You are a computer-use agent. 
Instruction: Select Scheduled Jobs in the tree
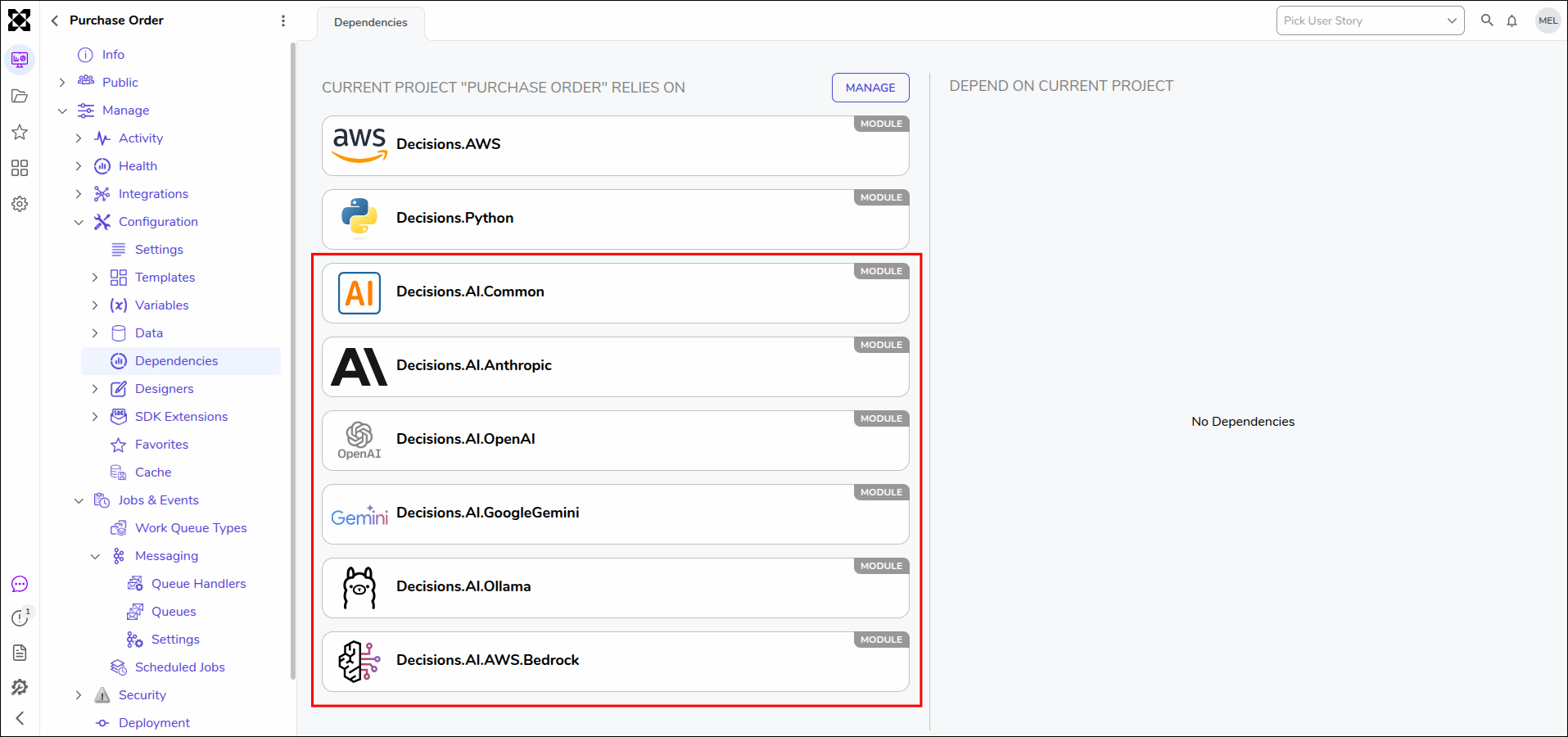[x=179, y=667]
